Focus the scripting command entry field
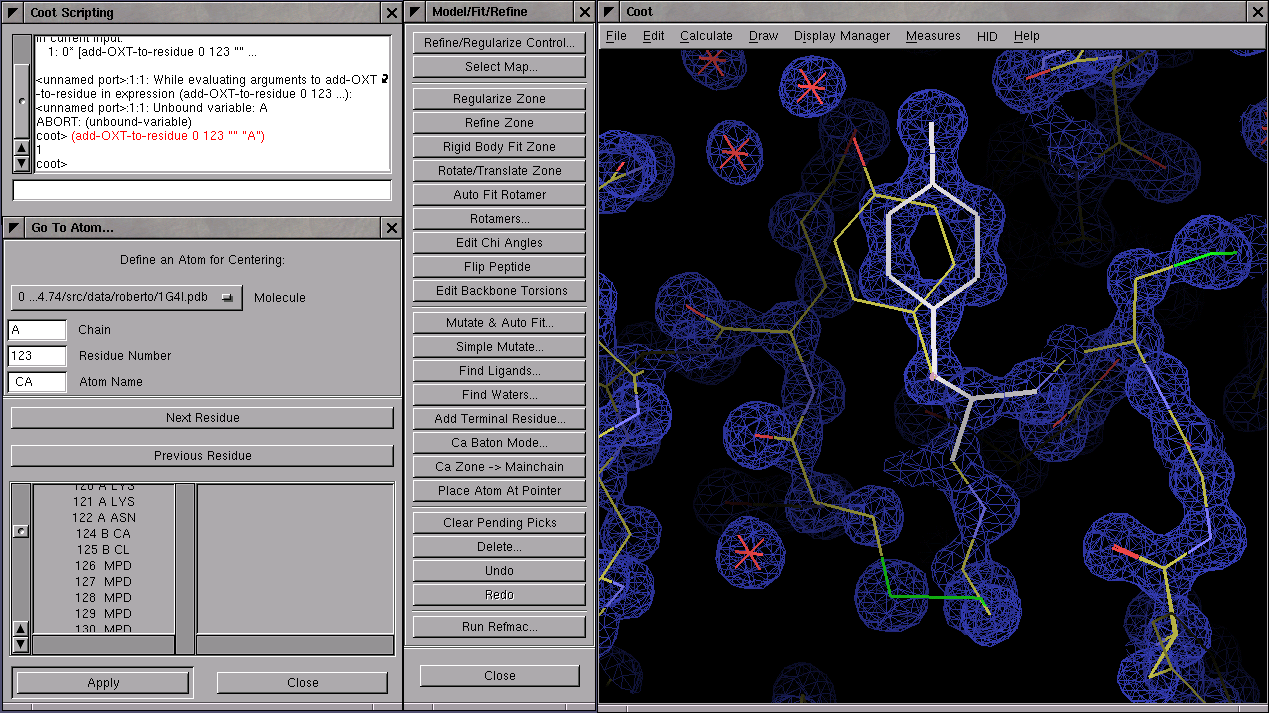Screen dimensions: 1269x713 (x=201, y=190)
